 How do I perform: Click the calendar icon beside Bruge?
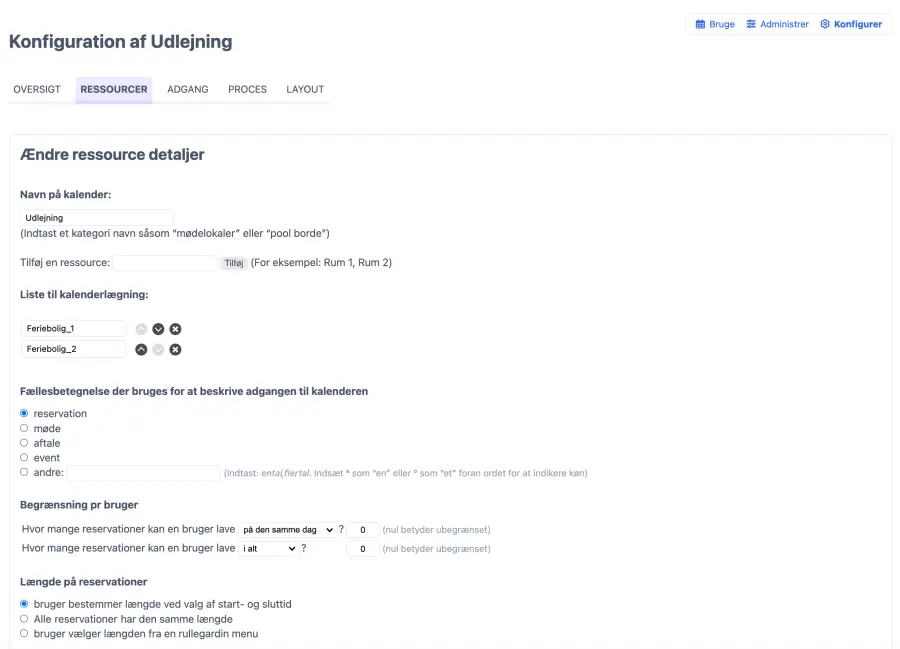[x=700, y=24]
